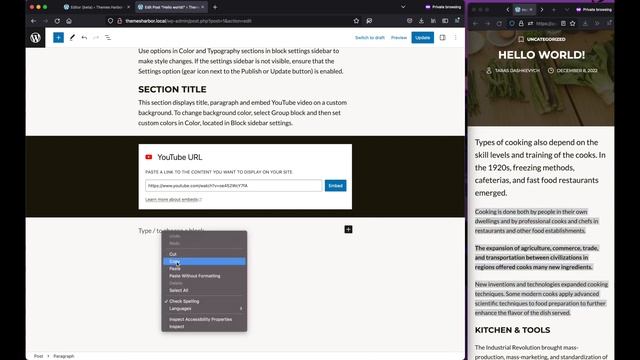Screen dimensions: 640x360
Task: Click the Update button
Action: point(422,38)
